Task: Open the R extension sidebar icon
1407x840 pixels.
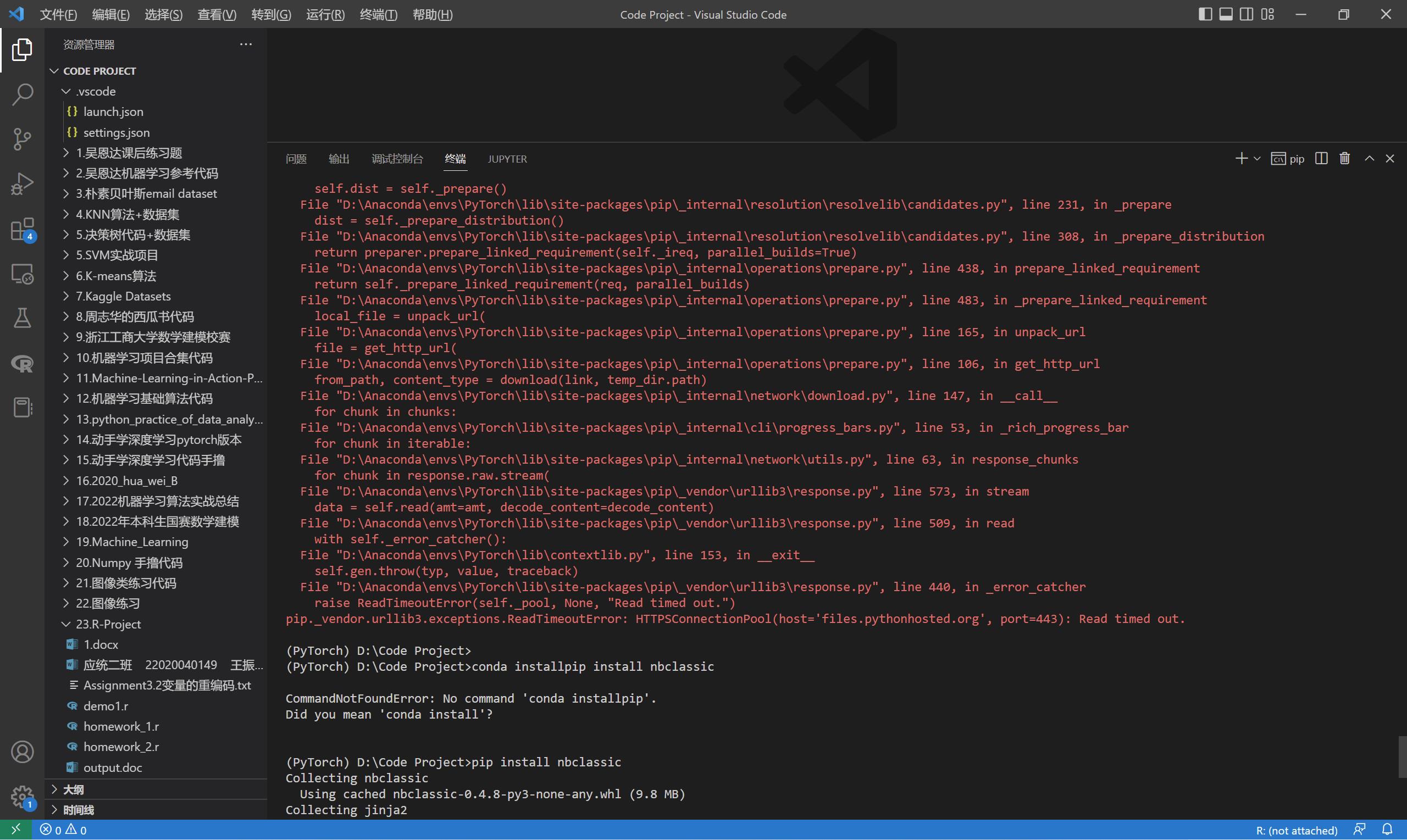Action: [22, 363]
